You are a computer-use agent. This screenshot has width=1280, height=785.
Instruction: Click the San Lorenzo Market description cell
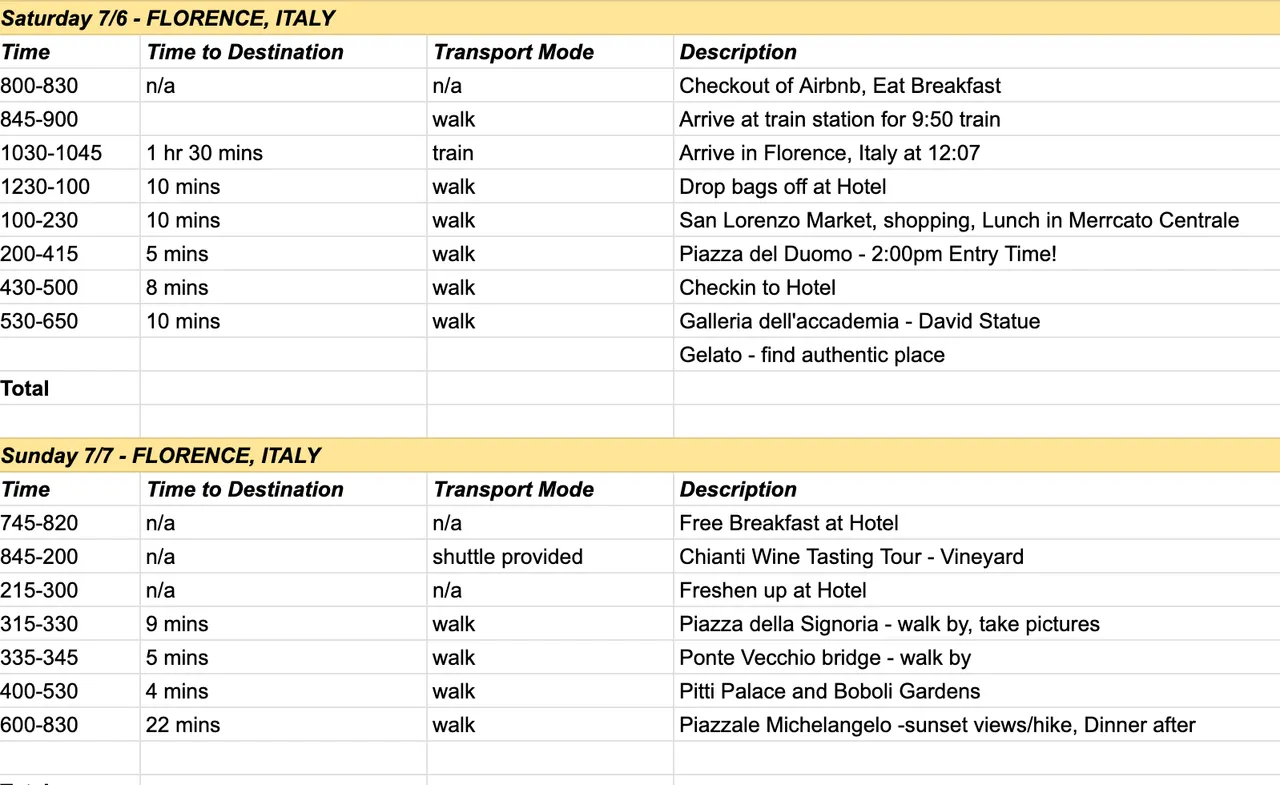point(959,221)
